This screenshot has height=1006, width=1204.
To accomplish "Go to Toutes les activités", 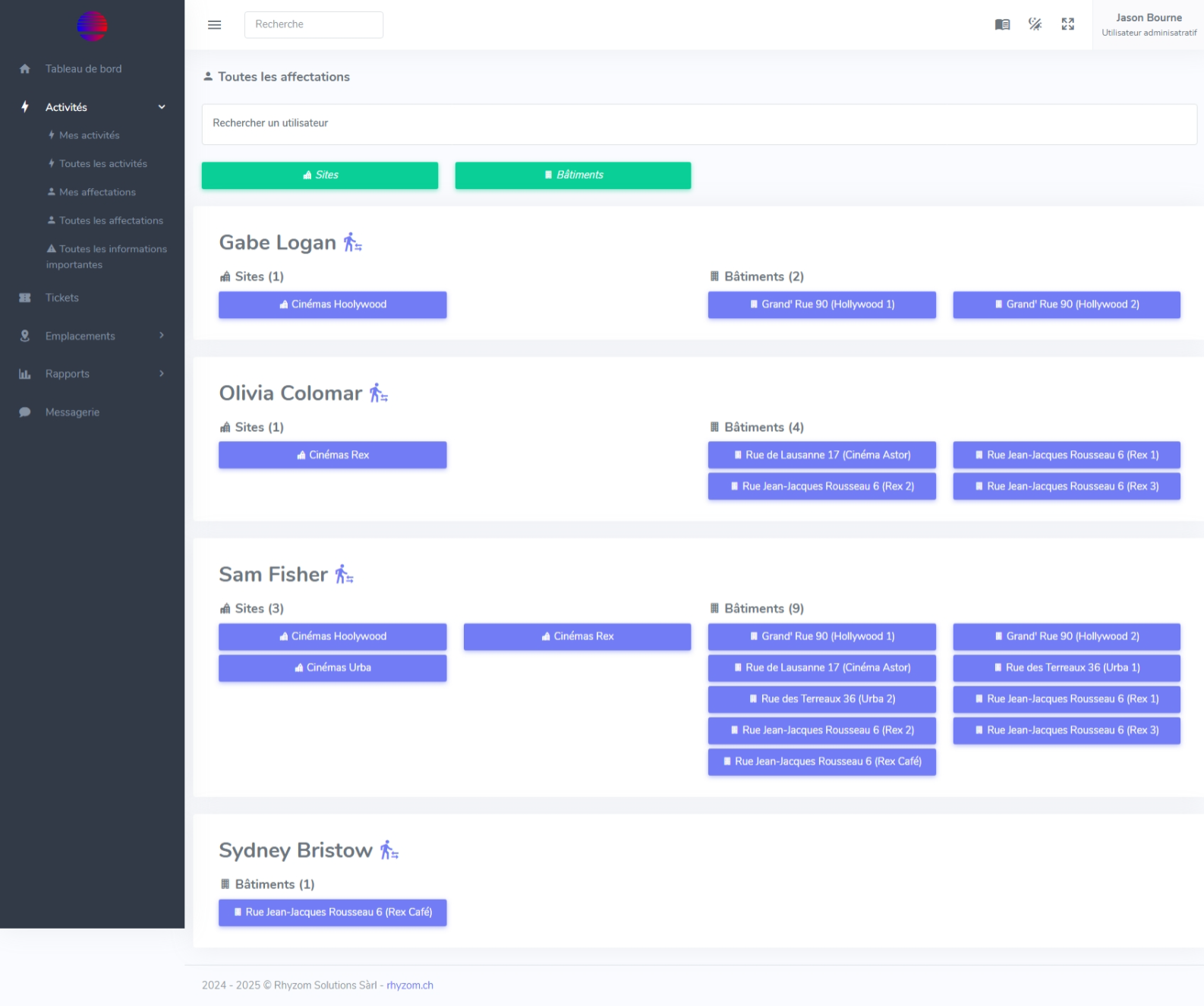I will (102, 163).
